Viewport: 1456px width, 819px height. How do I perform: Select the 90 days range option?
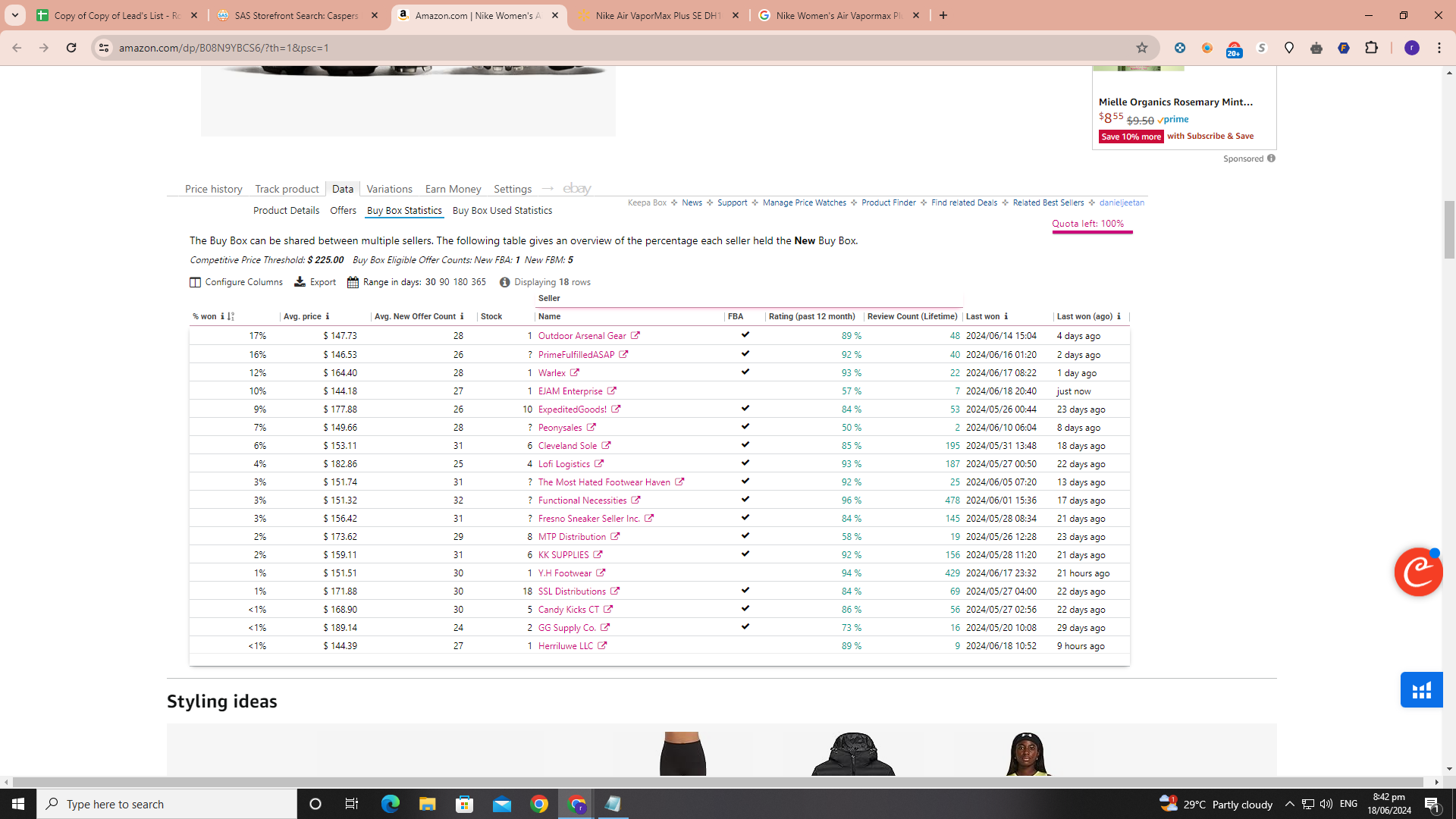point(444,282)
